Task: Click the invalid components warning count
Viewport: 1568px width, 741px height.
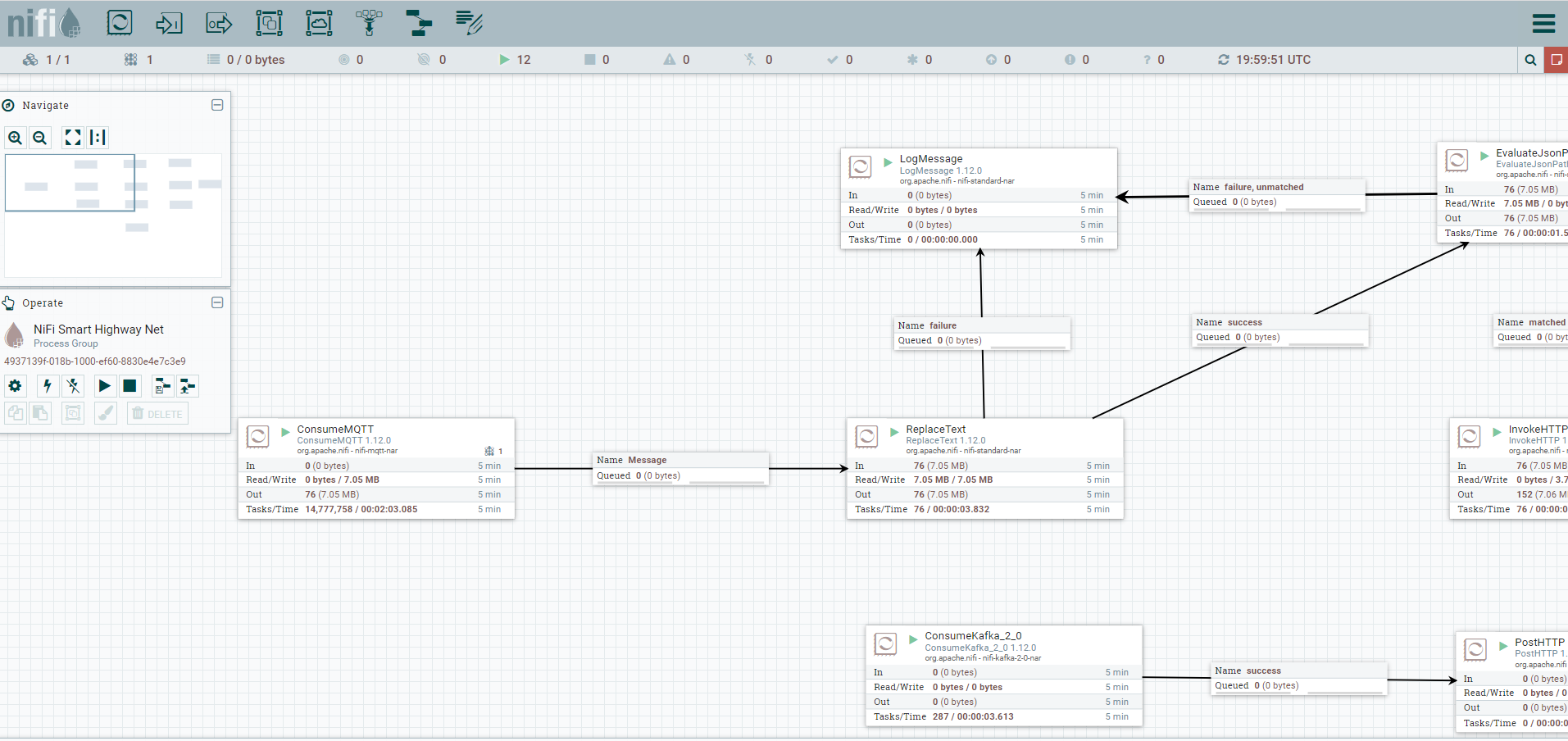Action: [677, 60]
